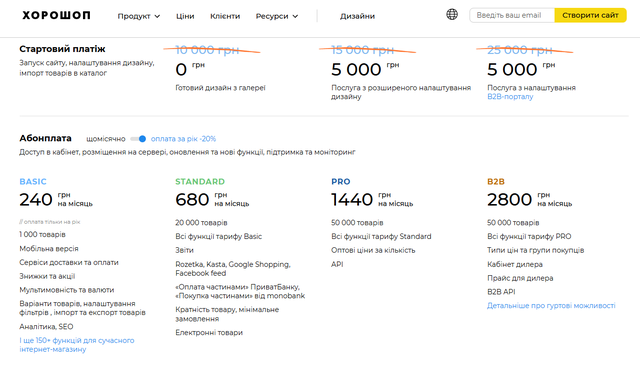Open 'І ще 150+ функцій' link
The width and height of the screenshot is (640, 365).
click(77, 345)
